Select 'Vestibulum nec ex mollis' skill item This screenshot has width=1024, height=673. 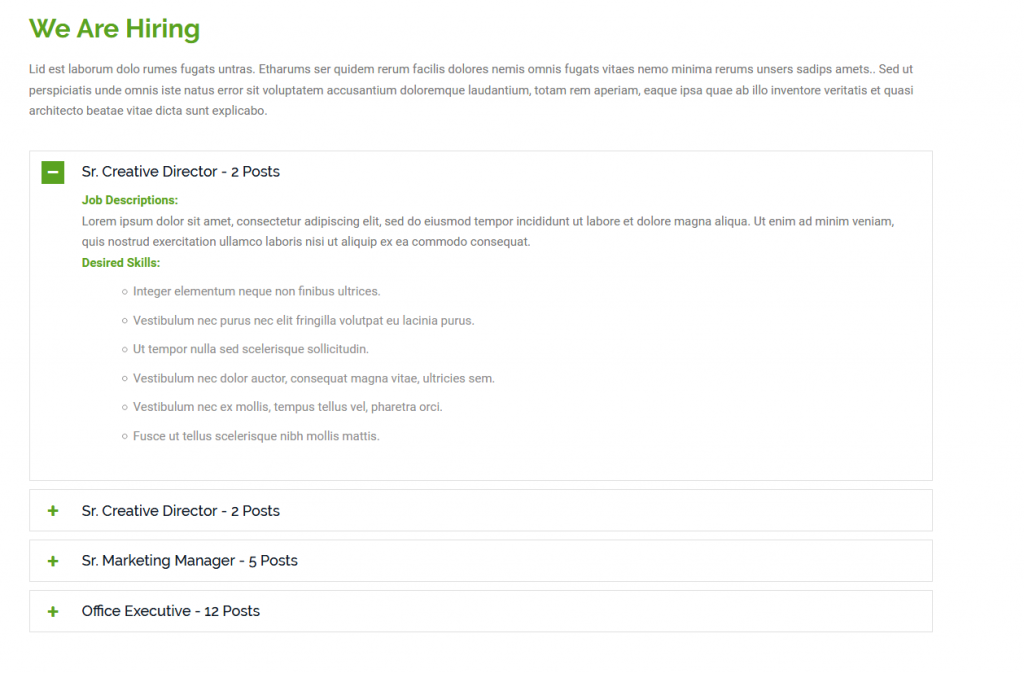coord(287,407)
